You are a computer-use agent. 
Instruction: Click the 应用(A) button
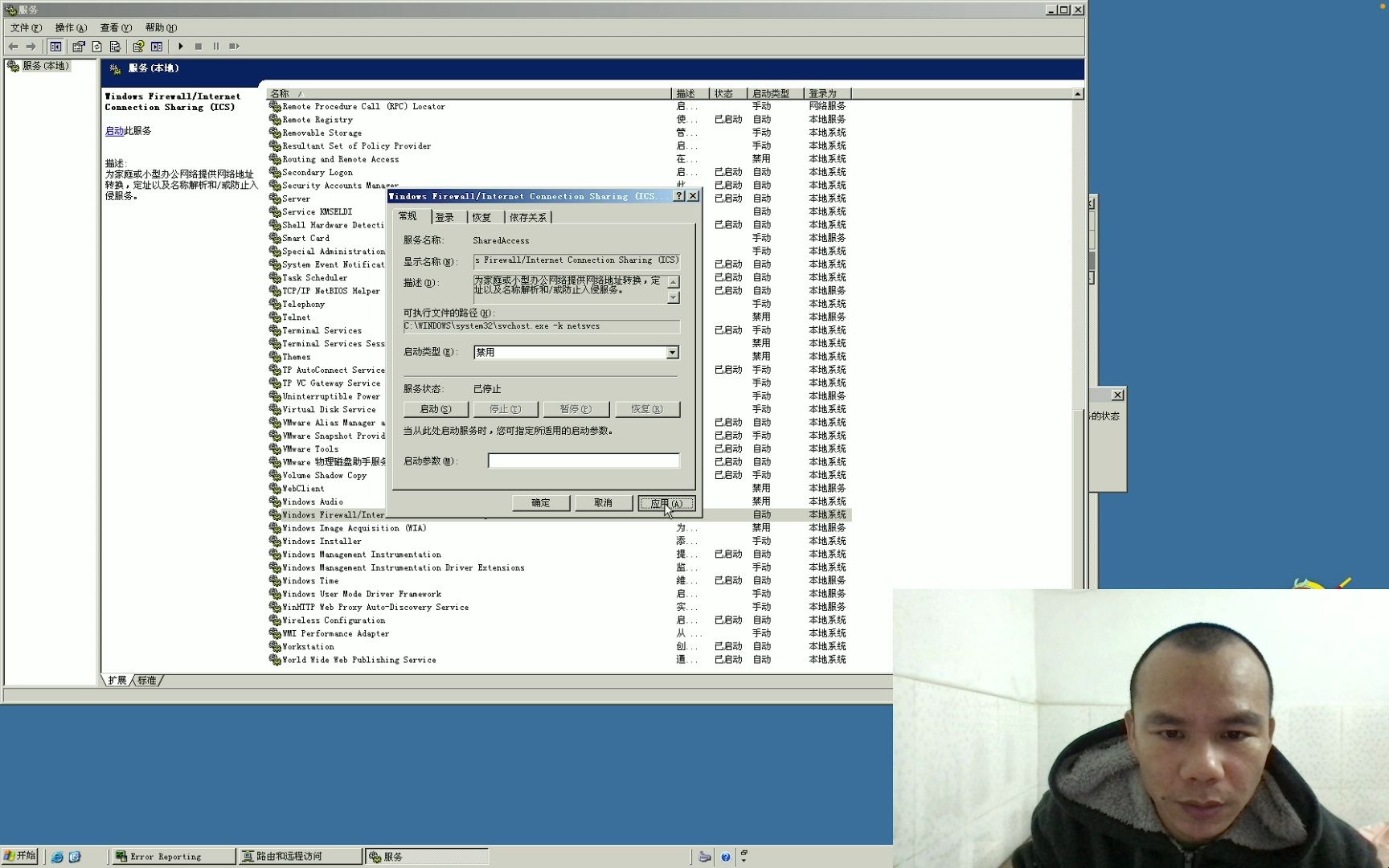pyautogui.click(x=666, y=504)
